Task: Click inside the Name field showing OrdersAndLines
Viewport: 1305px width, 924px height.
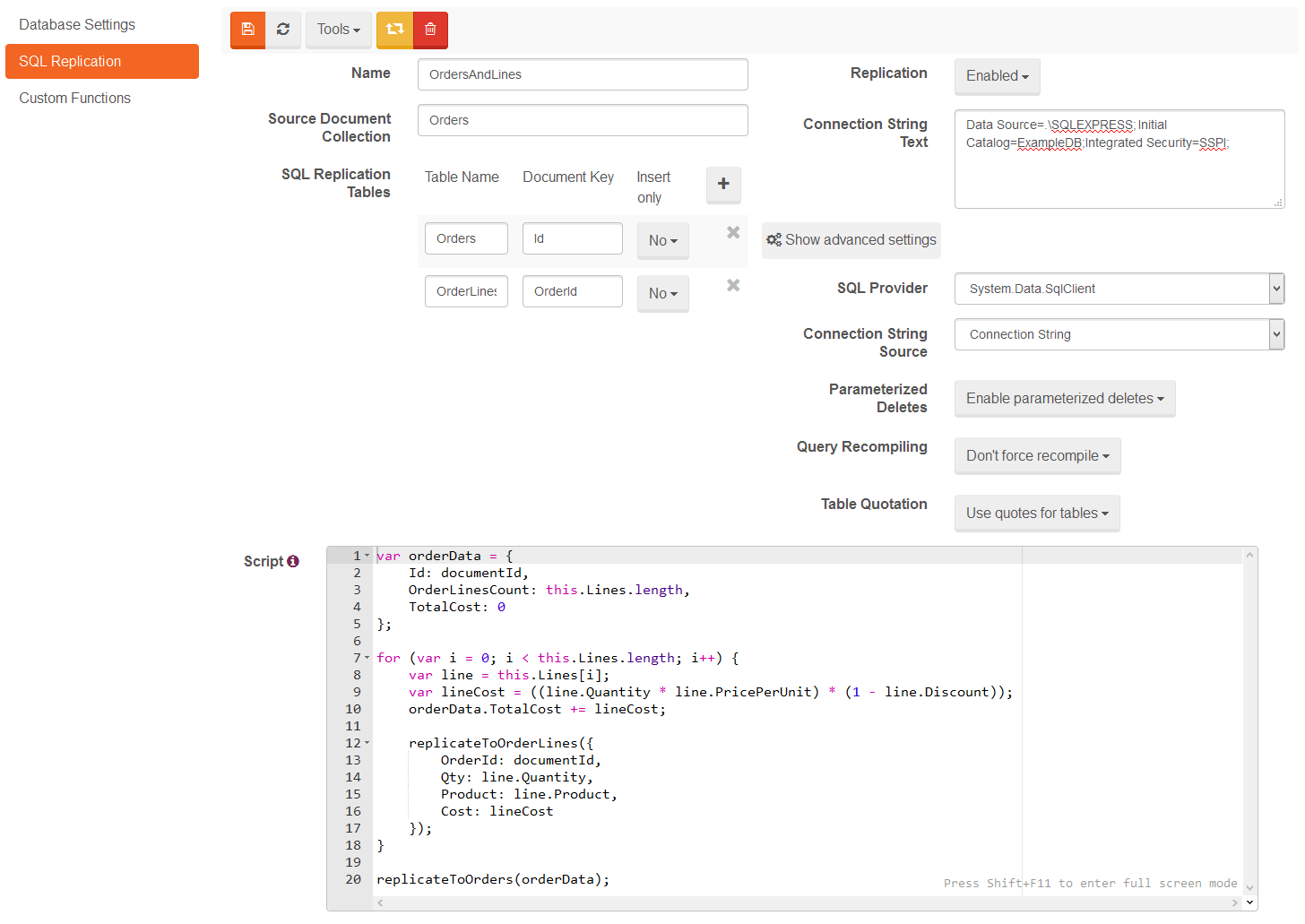Action: [x=583, y=74]
